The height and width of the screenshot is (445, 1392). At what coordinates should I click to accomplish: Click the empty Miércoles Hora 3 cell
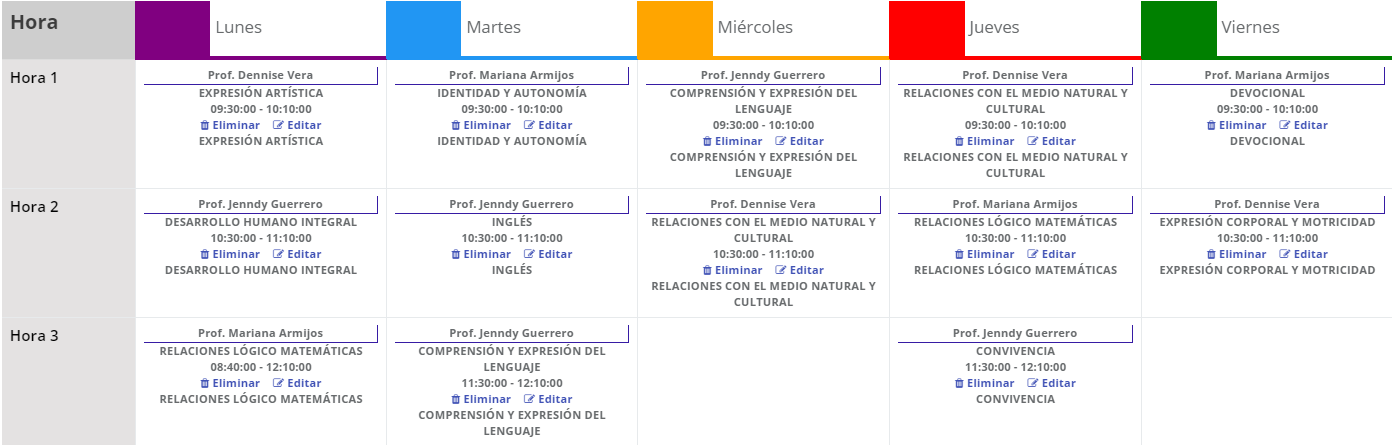coord(763,381)
